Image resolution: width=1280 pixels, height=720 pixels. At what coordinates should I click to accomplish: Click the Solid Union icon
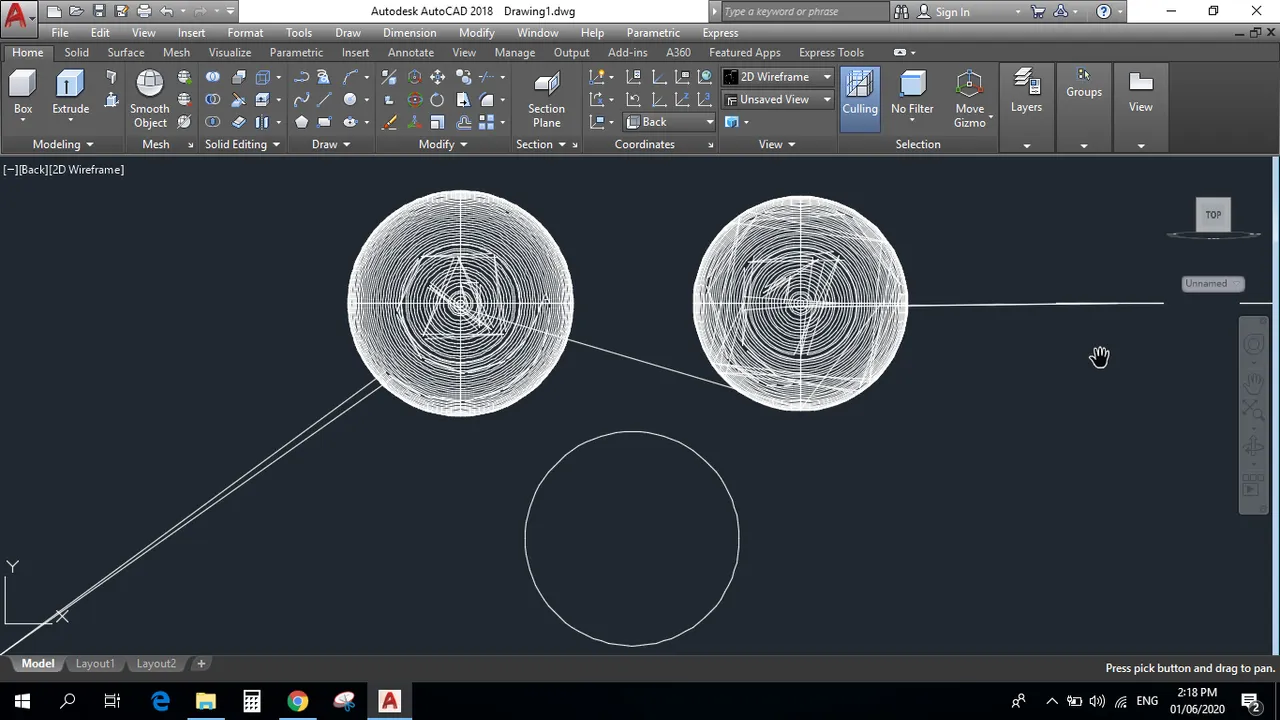point(212,77)
